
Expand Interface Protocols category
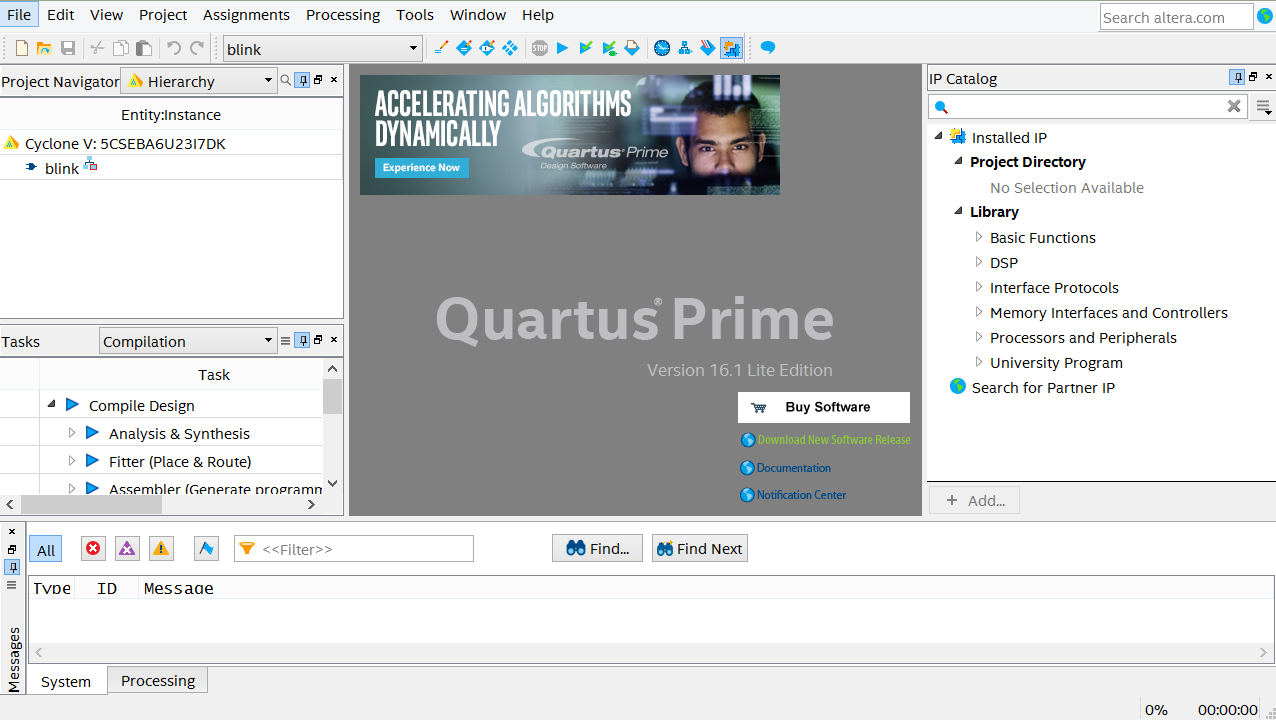pos(979,287)
